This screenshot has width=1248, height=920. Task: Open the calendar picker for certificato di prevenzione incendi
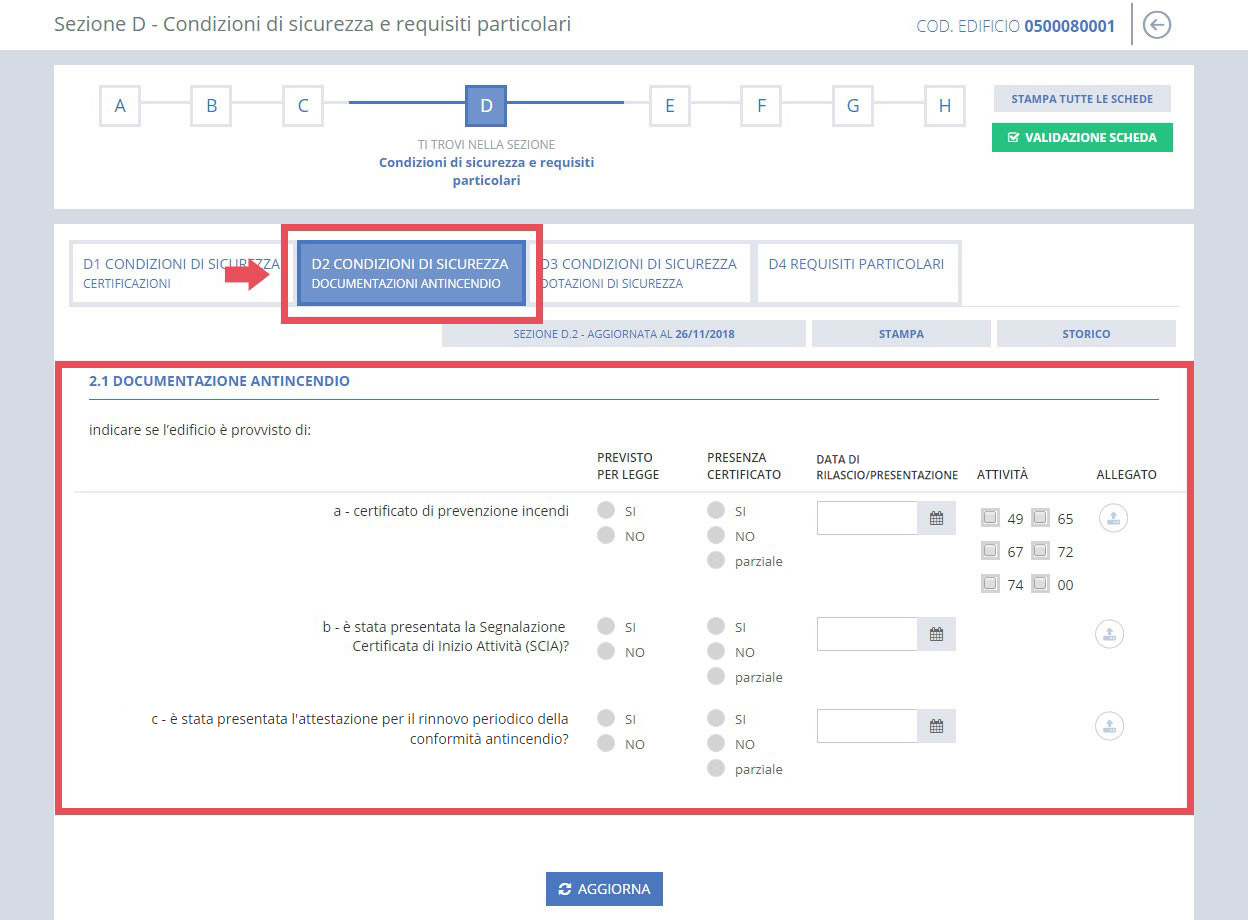point(936,517)
